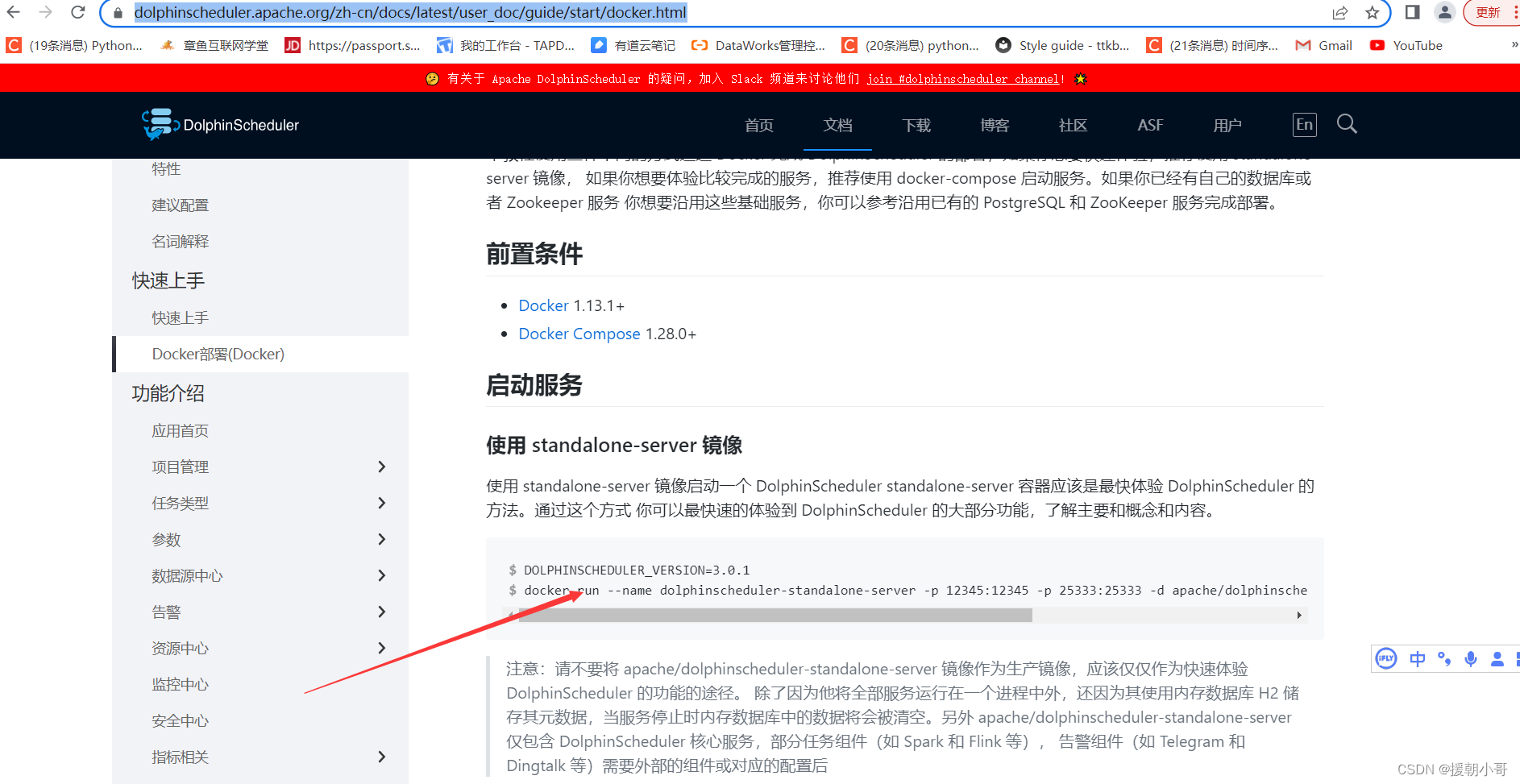Select 特性 in the sidebar
Screen dimensions: 1520x784
point(166,169)
